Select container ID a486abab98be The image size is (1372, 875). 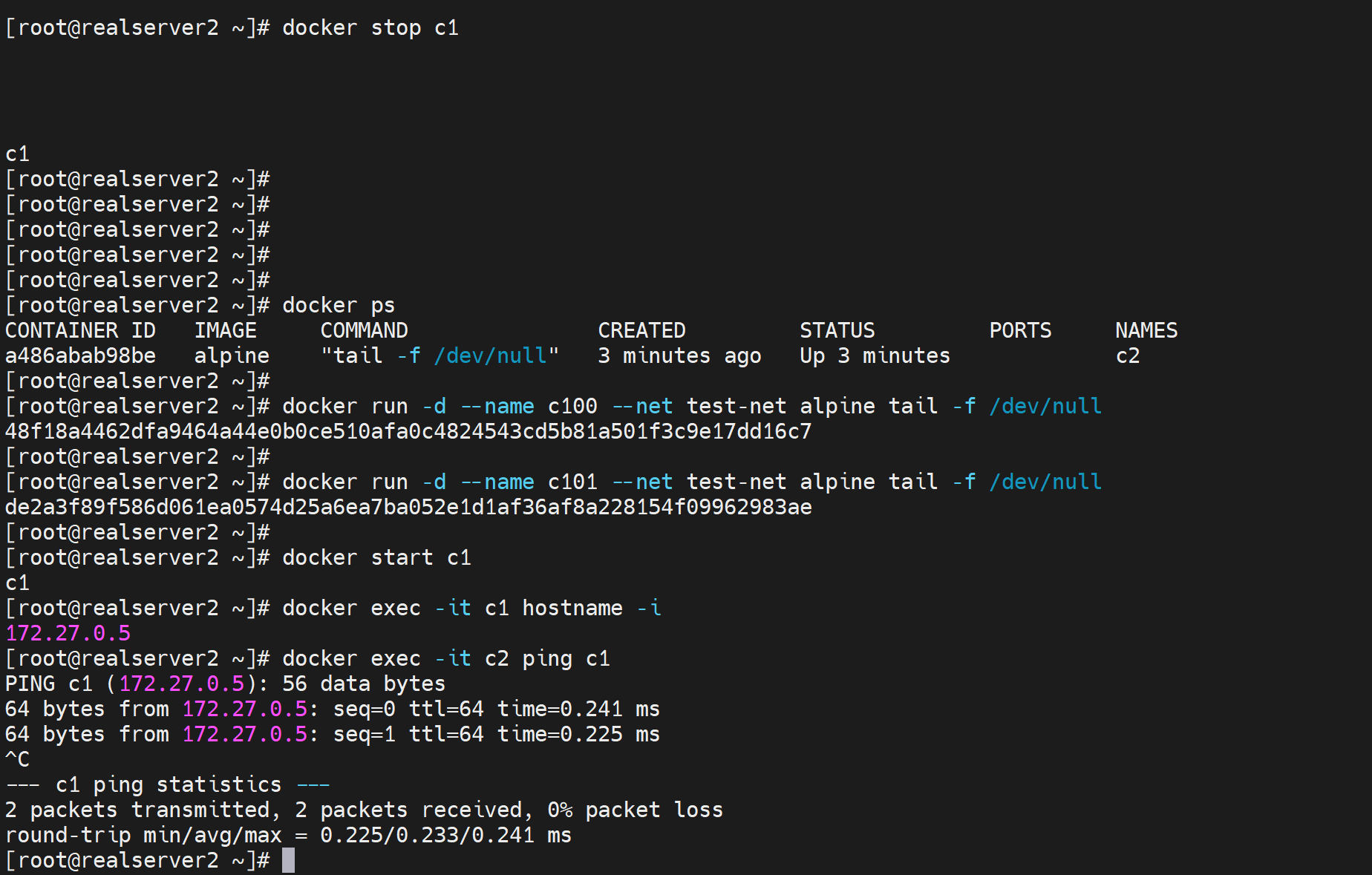click(x=80, y=356)
